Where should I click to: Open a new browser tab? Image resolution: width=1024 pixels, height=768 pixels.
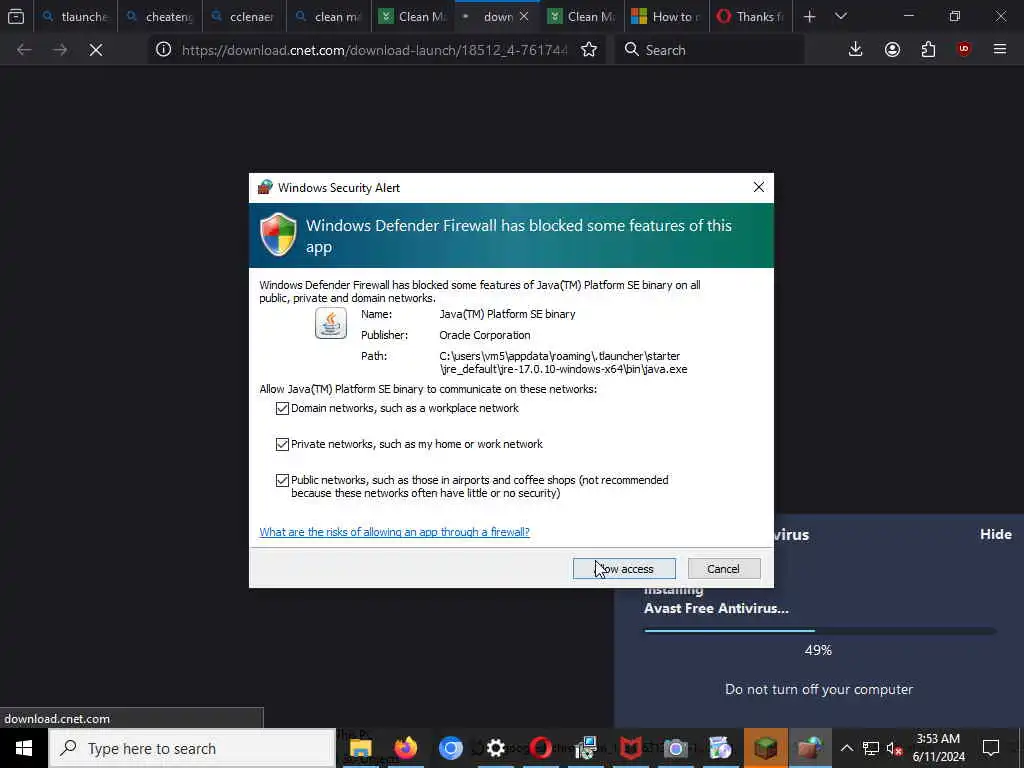(809, 17)
